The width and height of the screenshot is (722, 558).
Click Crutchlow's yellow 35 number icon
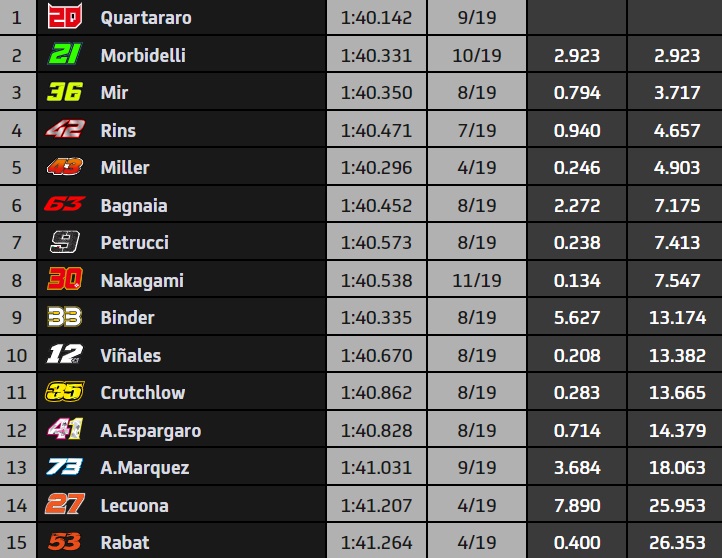coord(65,392)
